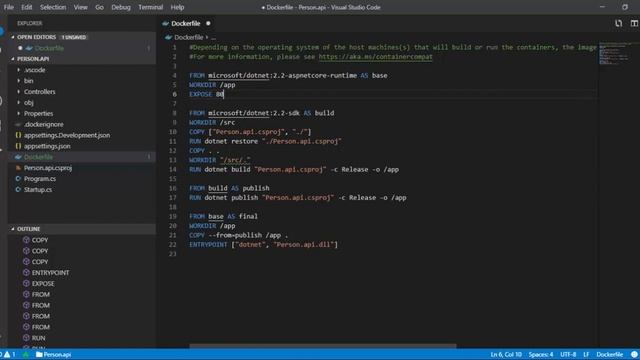Image resolution: width=640 pixels, height=360 pixels.
Task: Change the Dockerfile language mode in status bar
Action: pos(610,354)
